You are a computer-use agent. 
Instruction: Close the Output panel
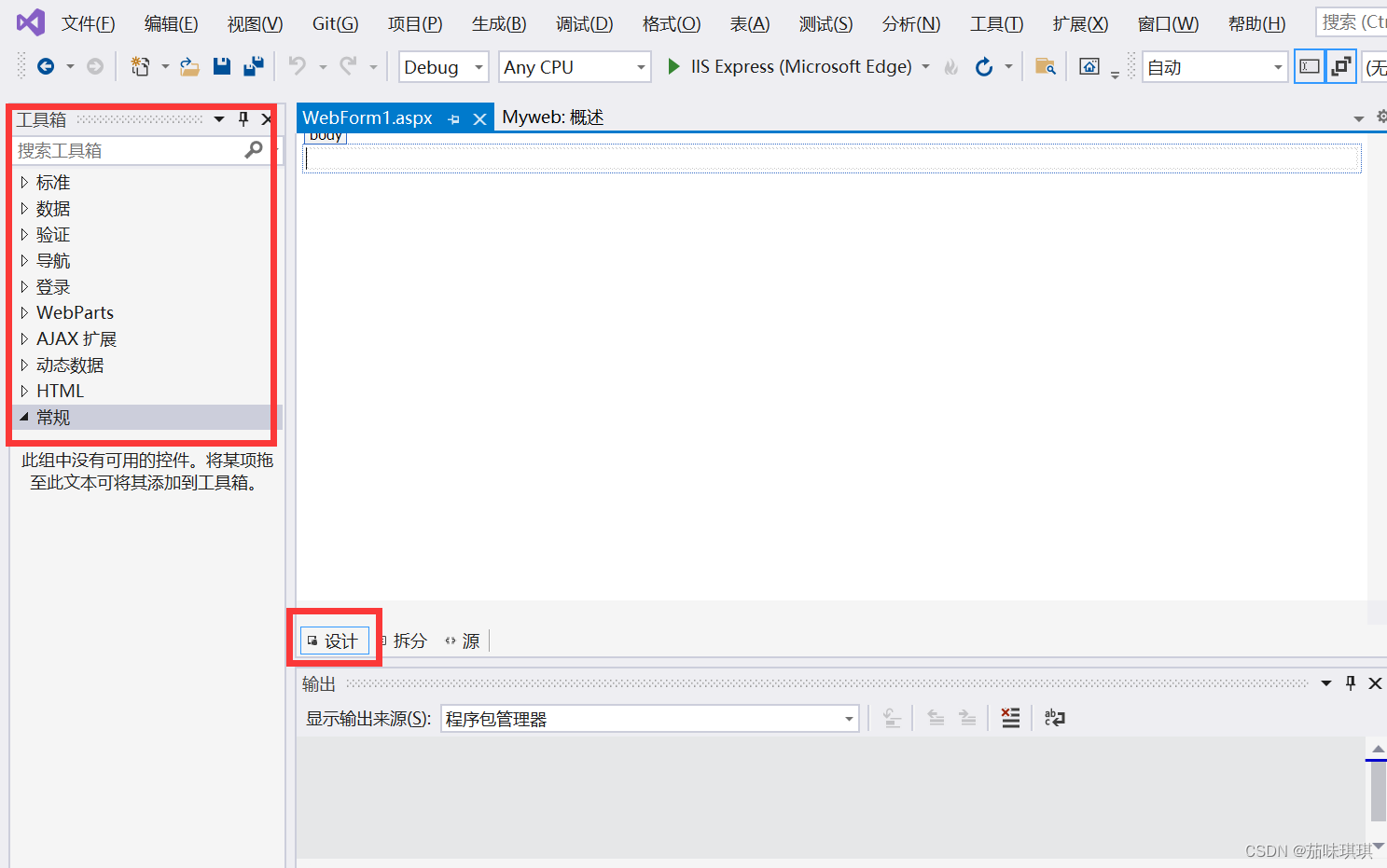1375,683
